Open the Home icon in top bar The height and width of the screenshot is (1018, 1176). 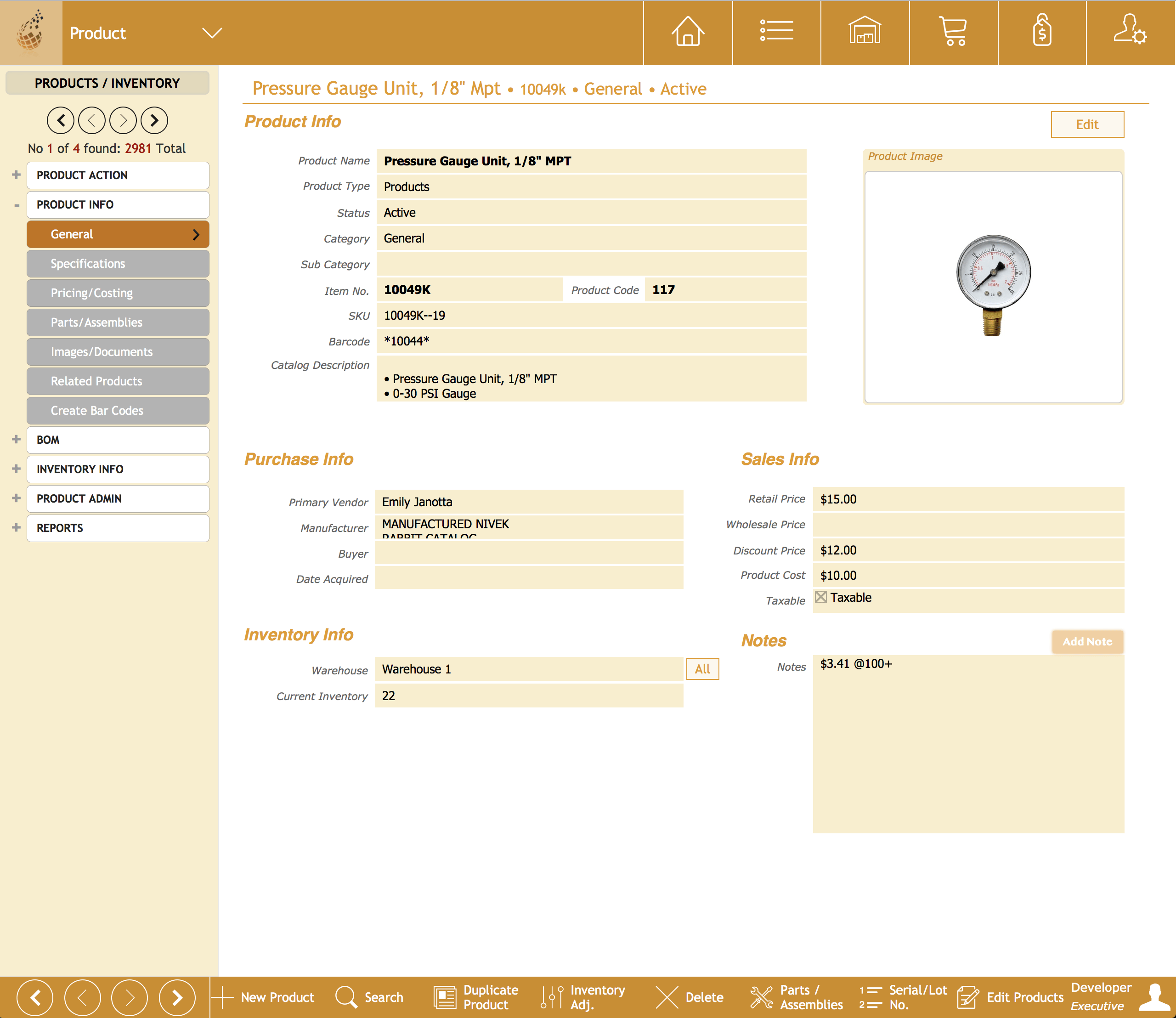coord(687,31)
